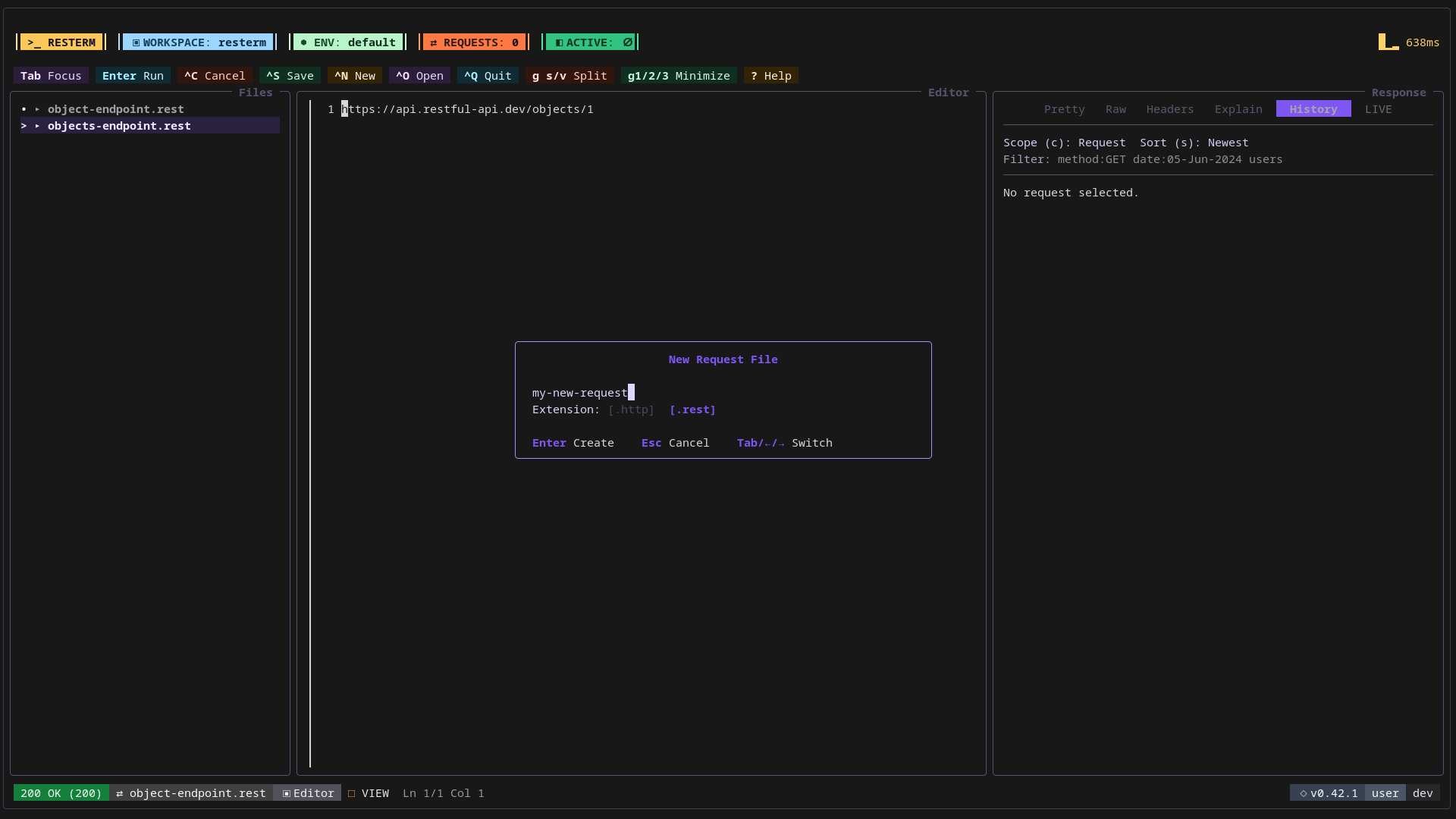Select objects-endpoint.rest in the Files panel
The width and height of the screenshot is (1456, 819).
coord(150,126)
